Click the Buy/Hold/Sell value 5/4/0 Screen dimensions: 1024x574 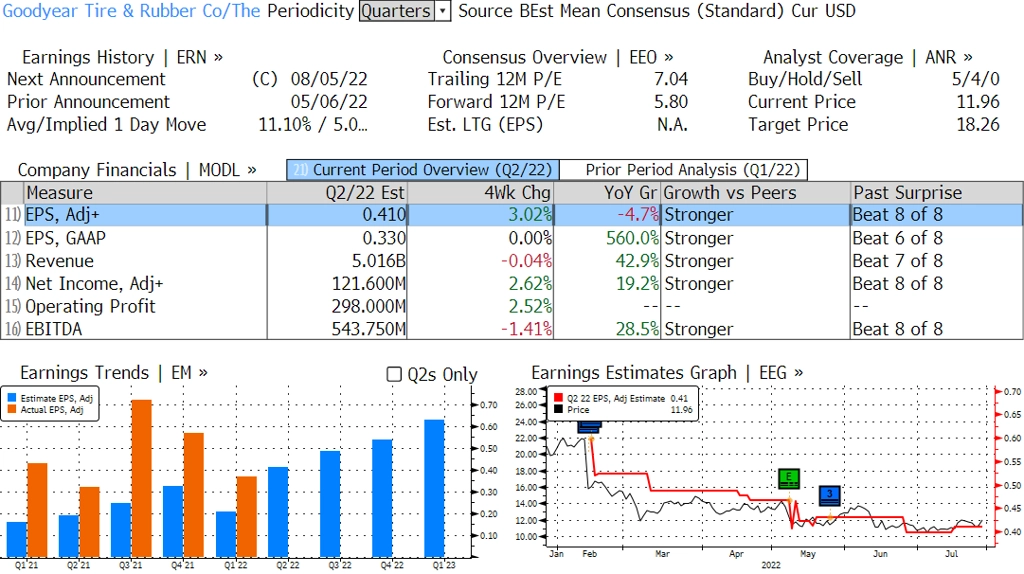[x=976, y=79]
